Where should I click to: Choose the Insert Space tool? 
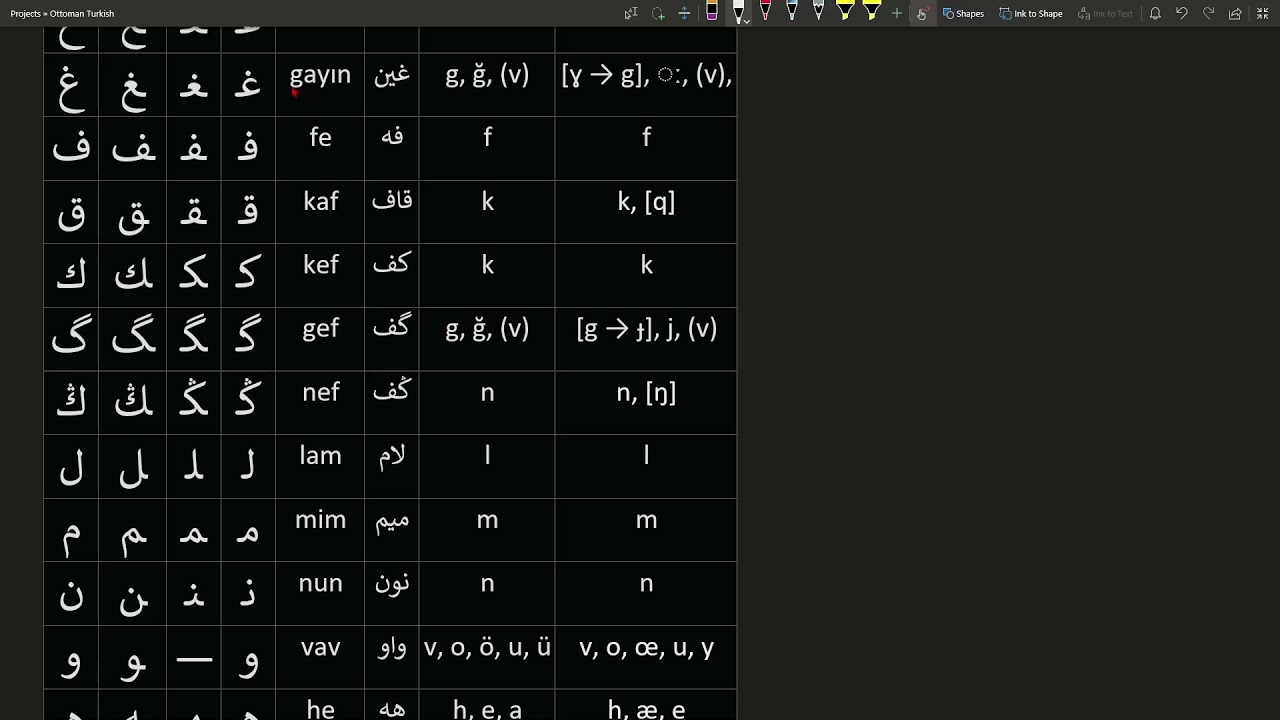pos(684,13)
